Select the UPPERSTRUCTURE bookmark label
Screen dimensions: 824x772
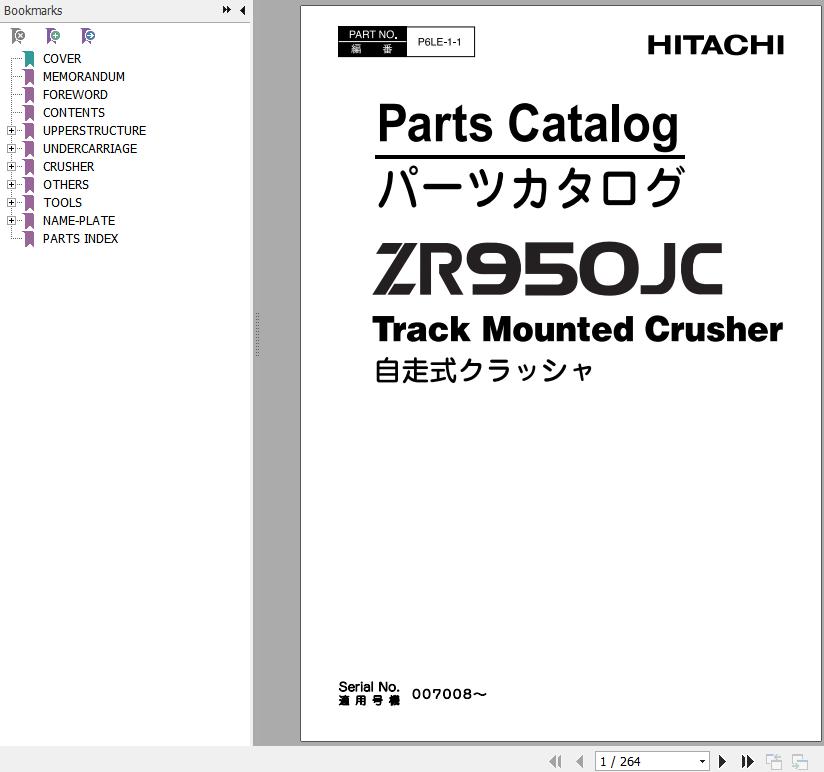(95, 130)
